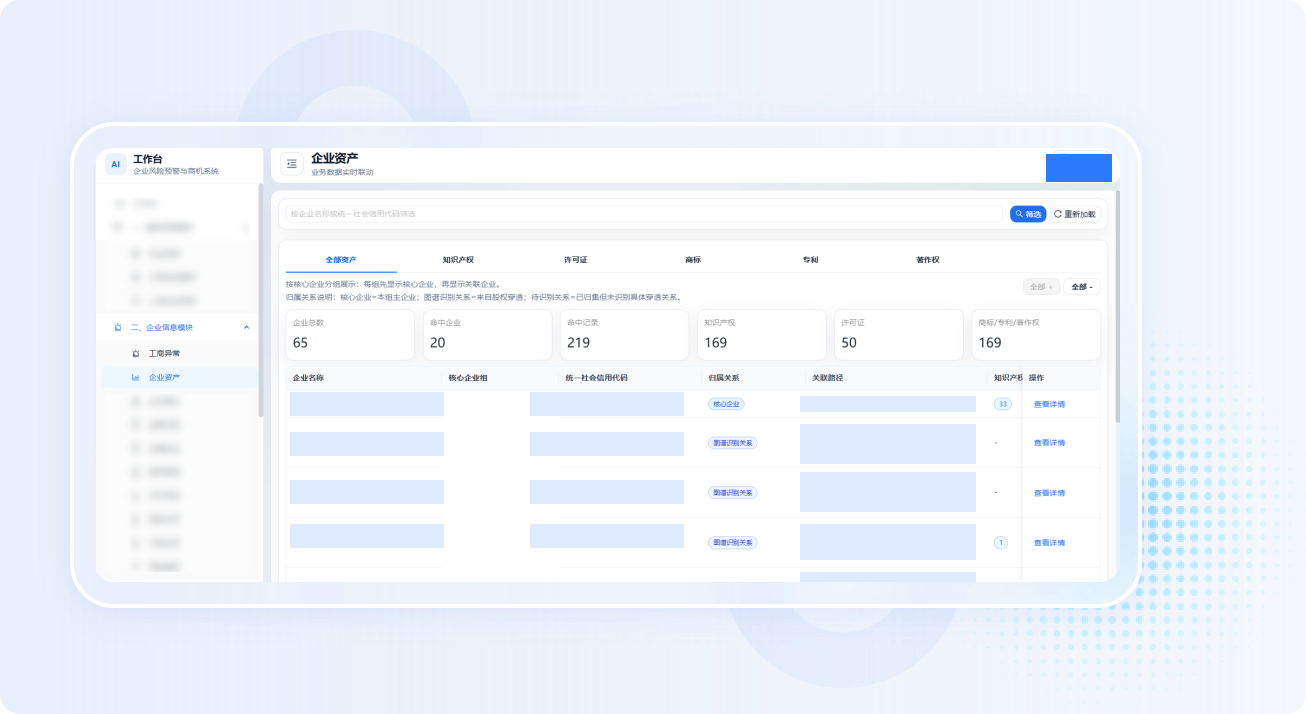Click the magnifier icon on 筛选 button

coord(1019,214)
